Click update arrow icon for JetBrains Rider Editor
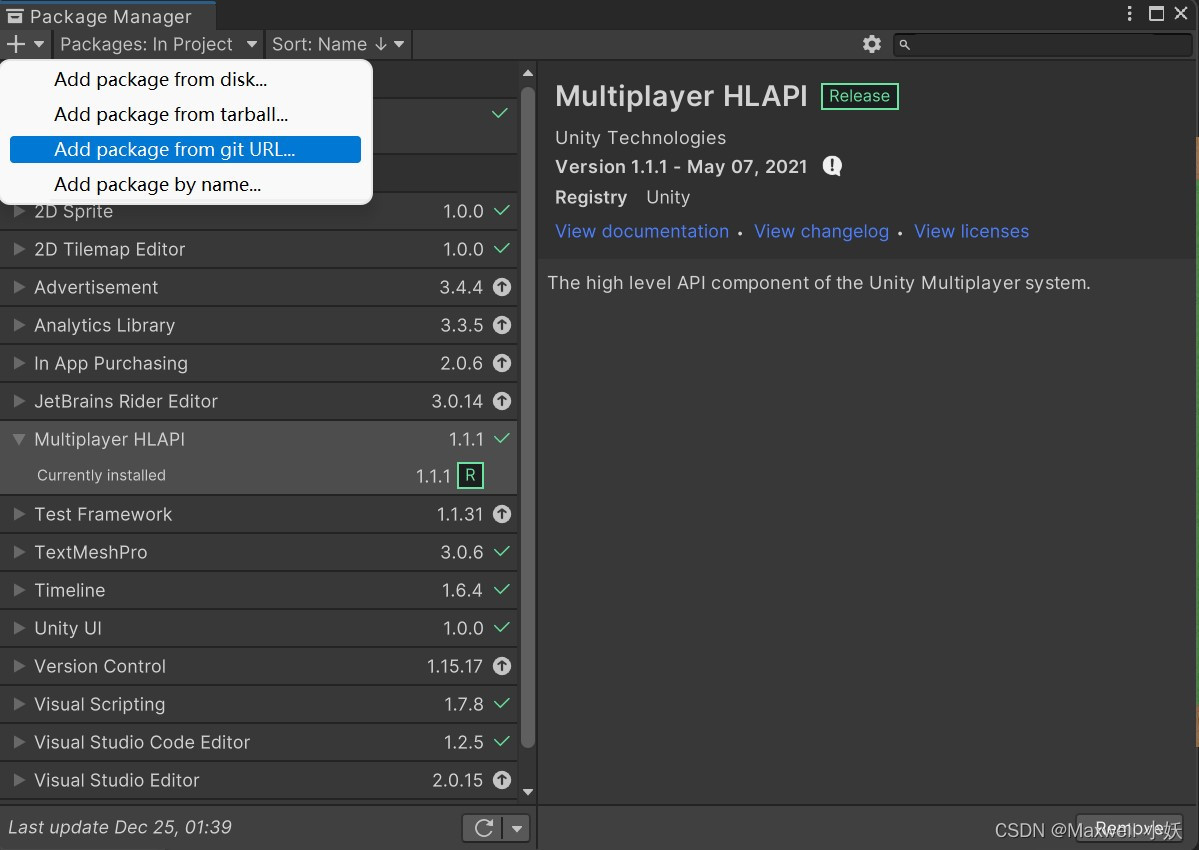Viewport: 1199px width, 850px height. coord(502,401)
